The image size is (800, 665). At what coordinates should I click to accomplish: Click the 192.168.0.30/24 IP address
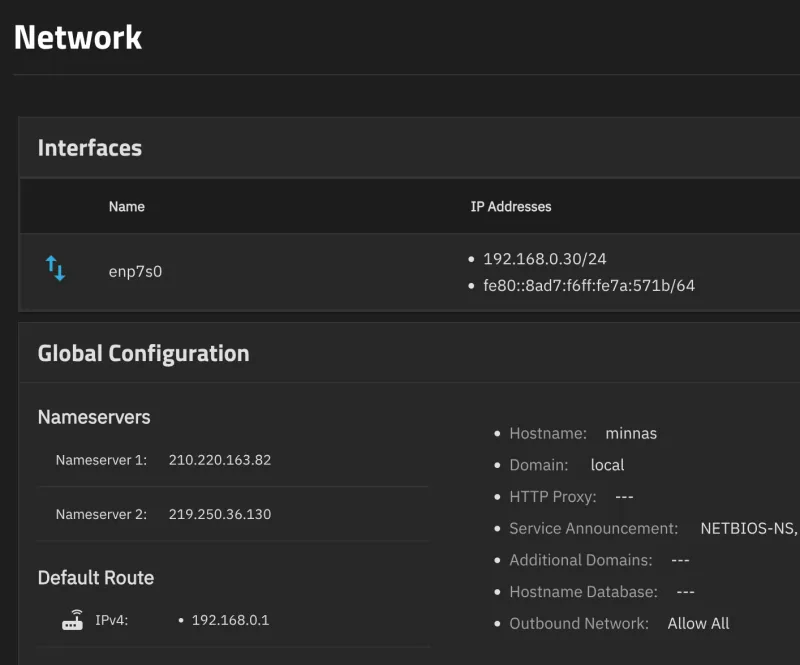tap(545, 259)
